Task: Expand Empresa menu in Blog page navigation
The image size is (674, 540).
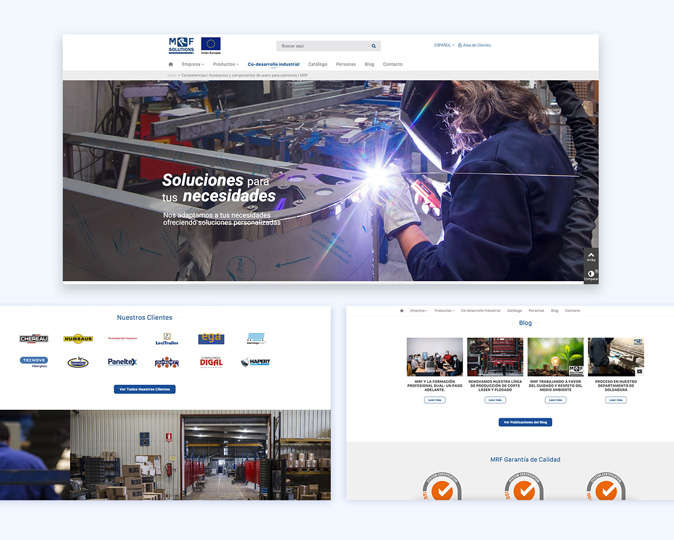Action: [419, 310]
